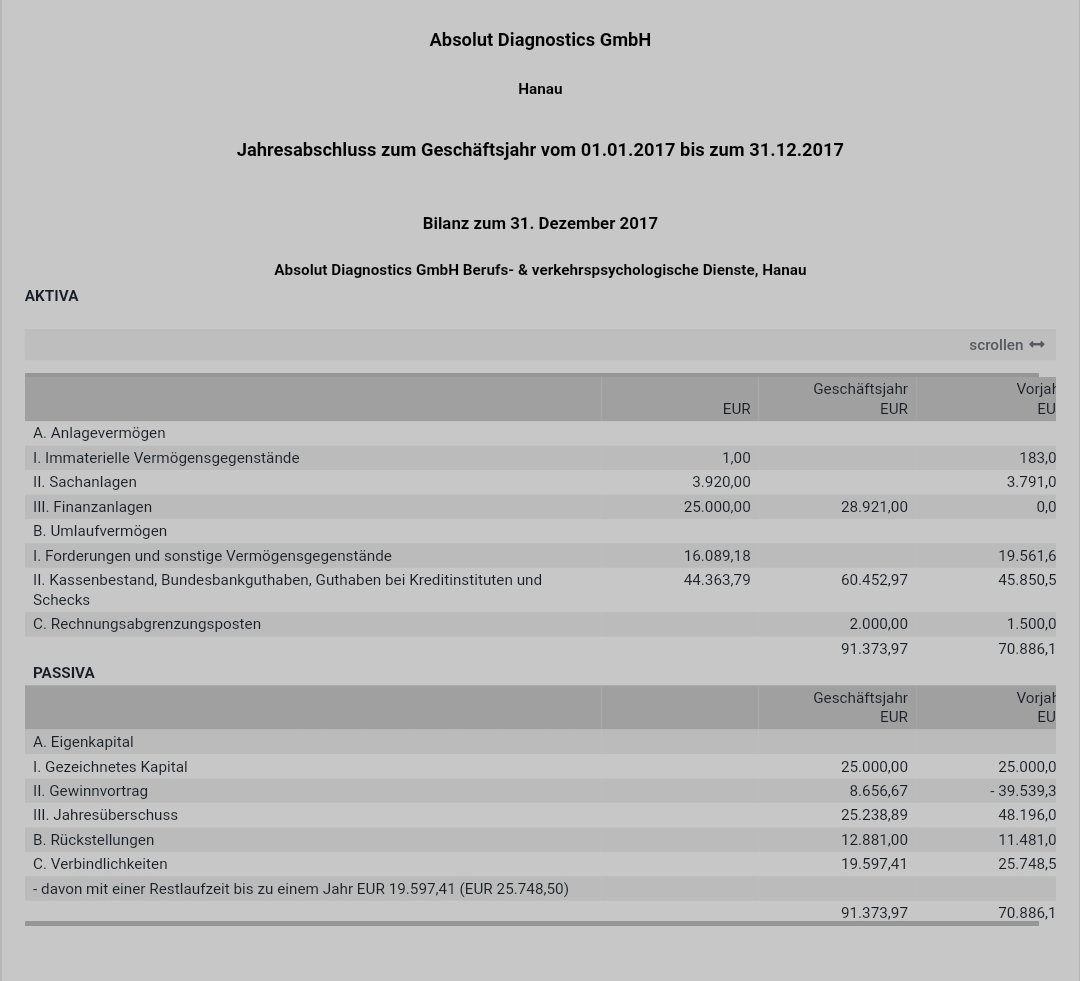Click the value 60.452,97 in Kassenbestand row

(x=874, y=580)
